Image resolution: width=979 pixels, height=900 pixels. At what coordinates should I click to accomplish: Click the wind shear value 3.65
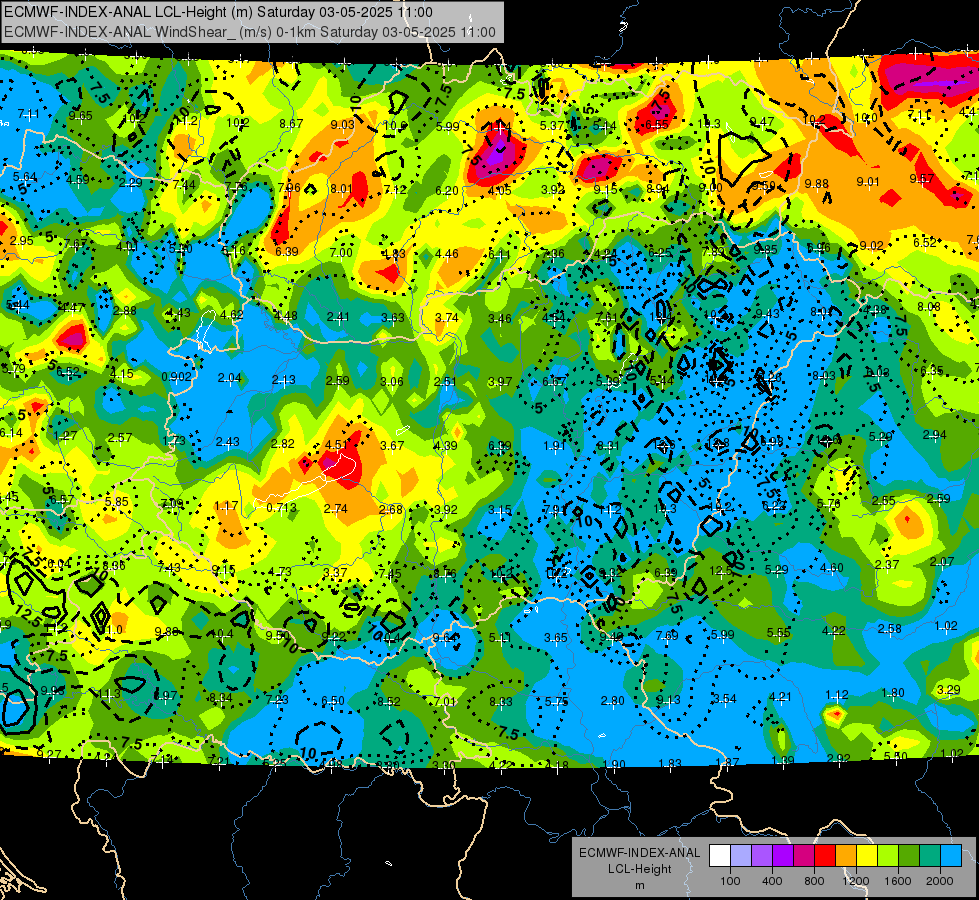[x=556, y=637]
